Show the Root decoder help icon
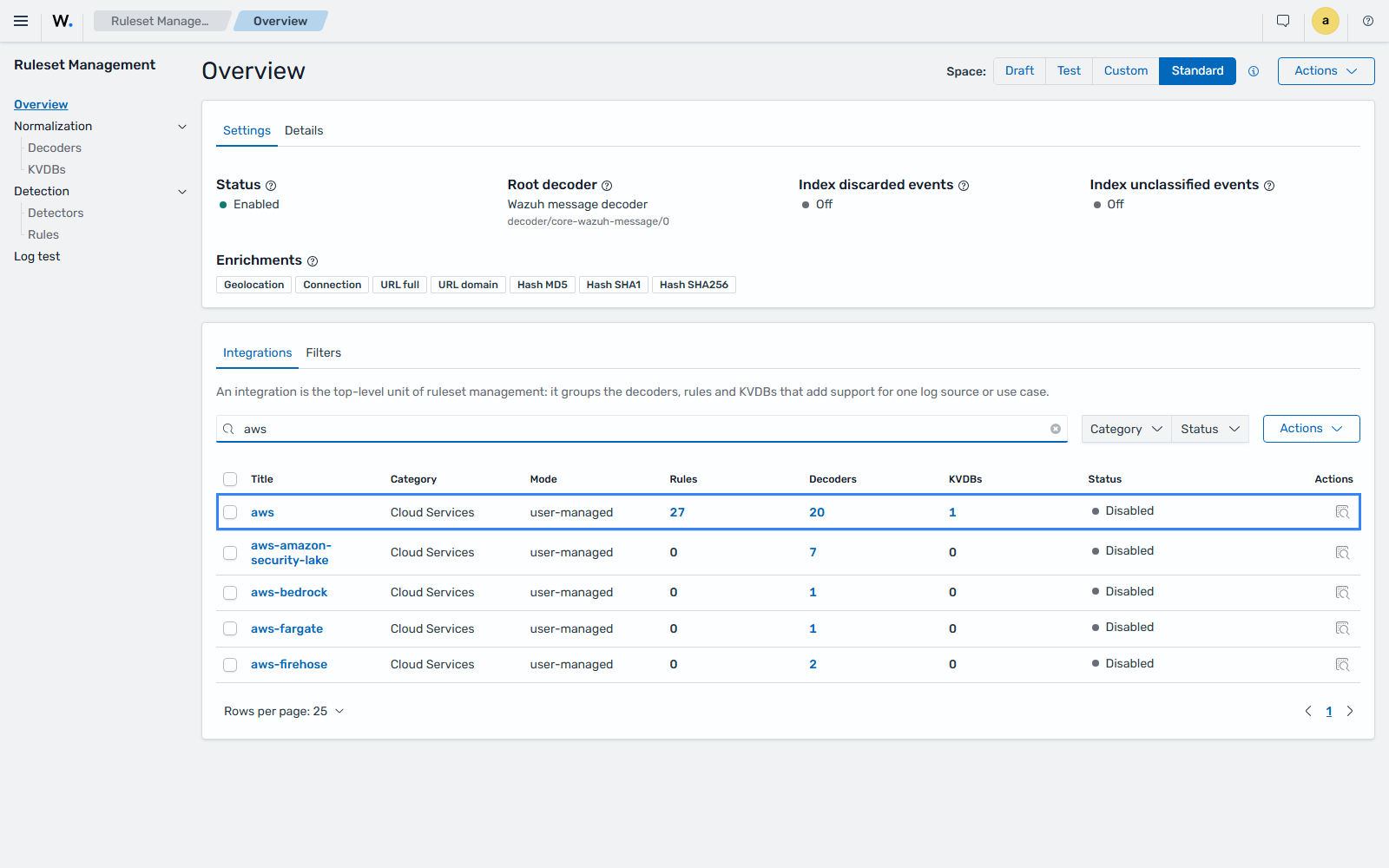This screenshot has width=1389, height=868. 607,186
